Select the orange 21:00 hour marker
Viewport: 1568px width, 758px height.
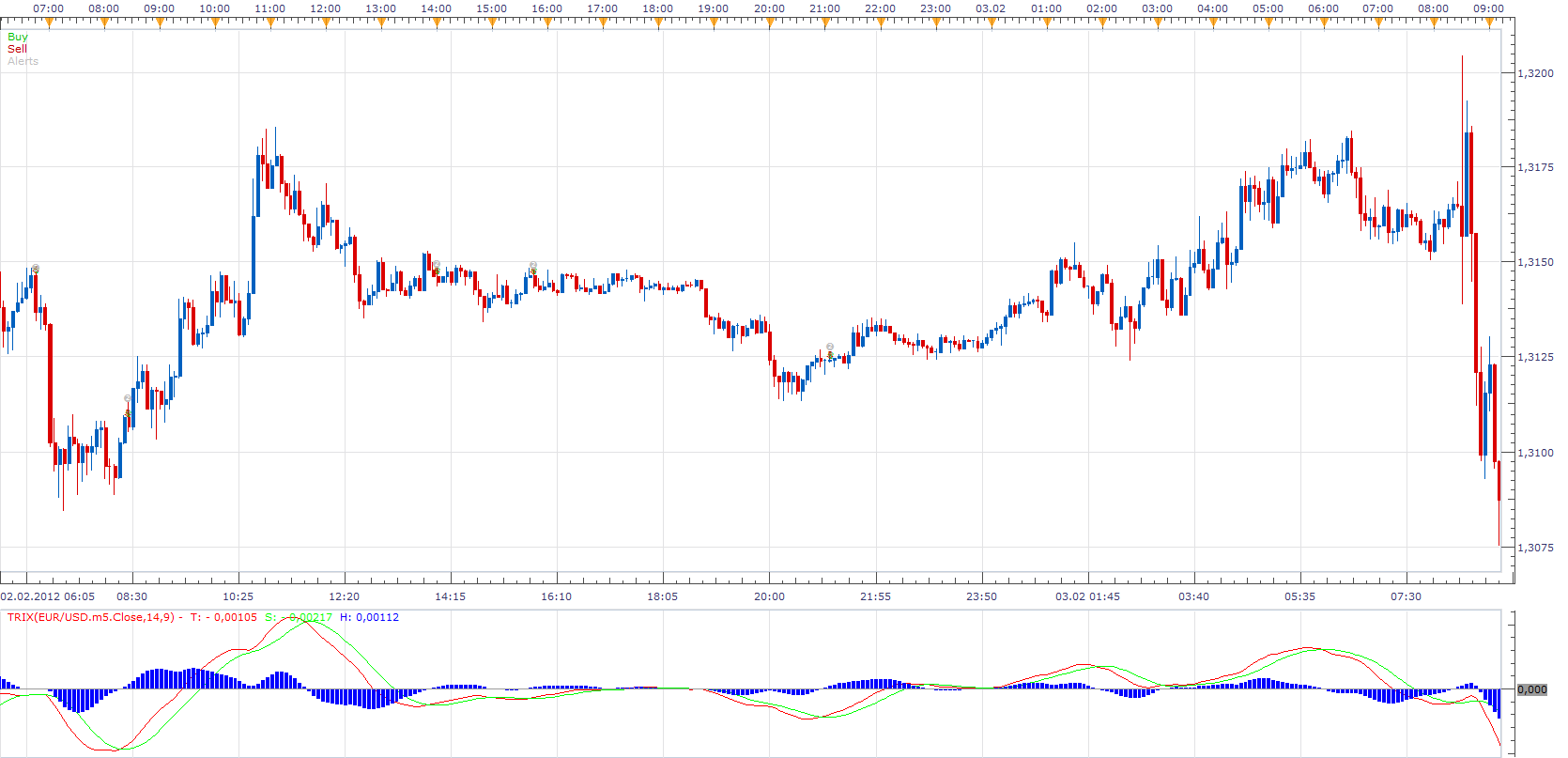pyautogui.click(x=825, y=22)
